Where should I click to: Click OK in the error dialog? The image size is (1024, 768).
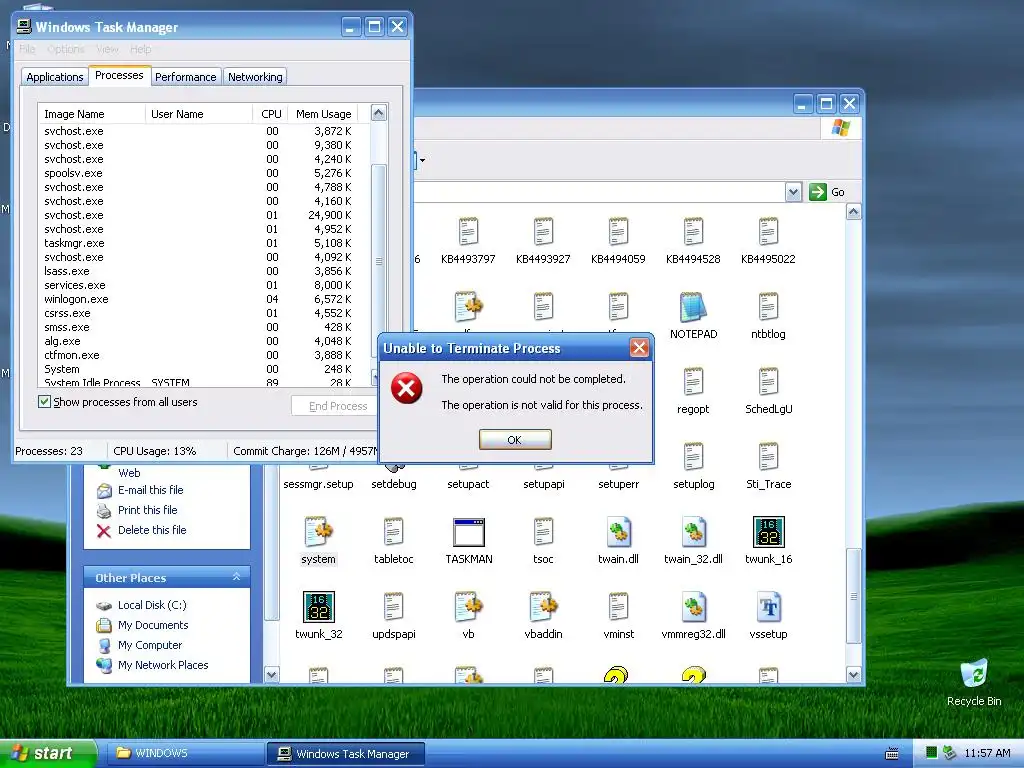click(x=515, y=440)
